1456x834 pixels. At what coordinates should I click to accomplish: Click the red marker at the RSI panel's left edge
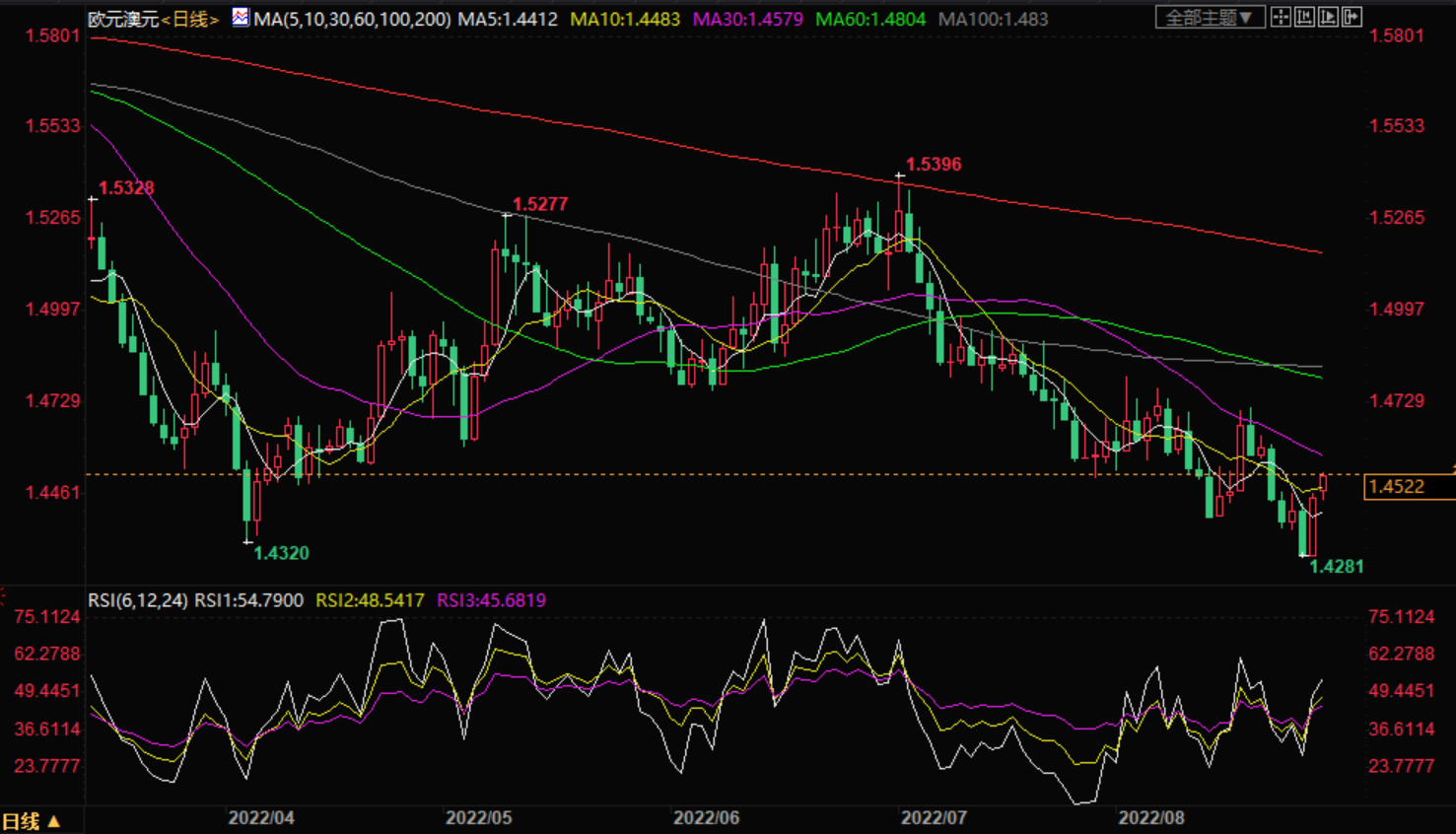pos(3,595)
